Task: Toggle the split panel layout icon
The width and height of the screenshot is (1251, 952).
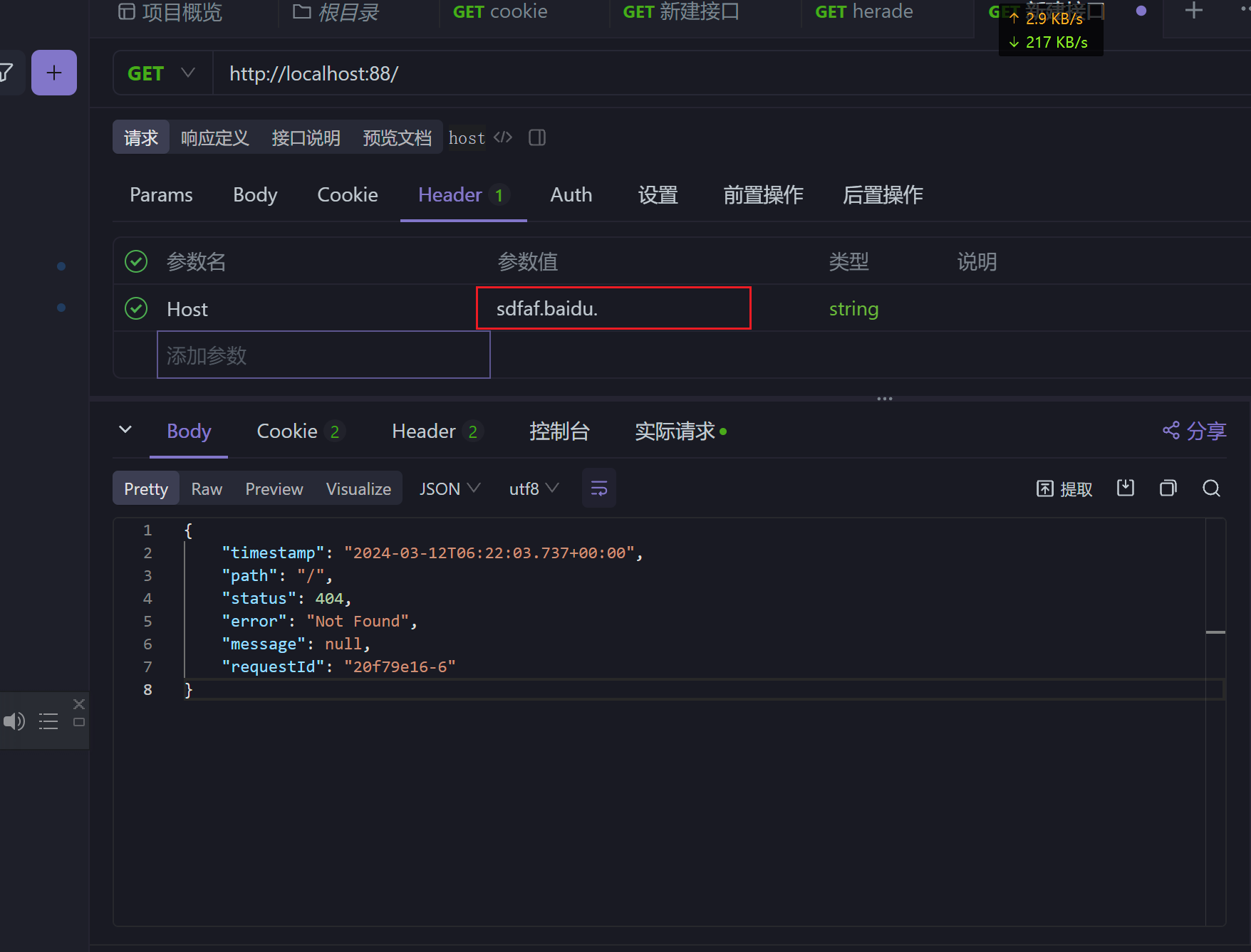Action: pos(537,137)
